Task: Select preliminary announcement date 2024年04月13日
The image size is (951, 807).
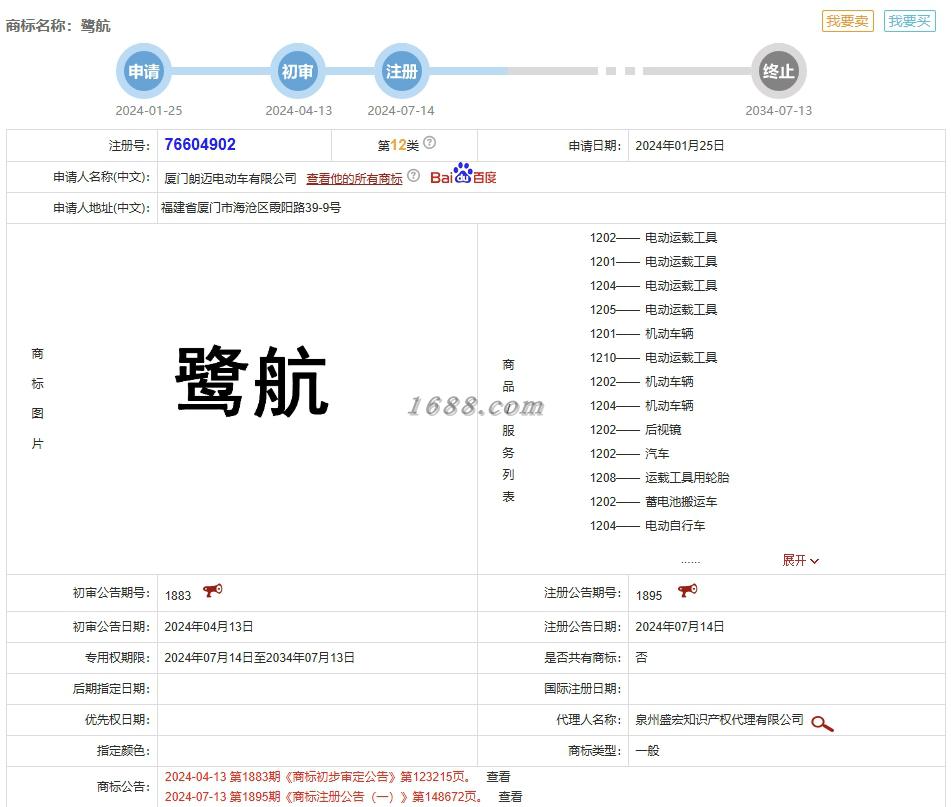Action: click(x=209, y=626)
